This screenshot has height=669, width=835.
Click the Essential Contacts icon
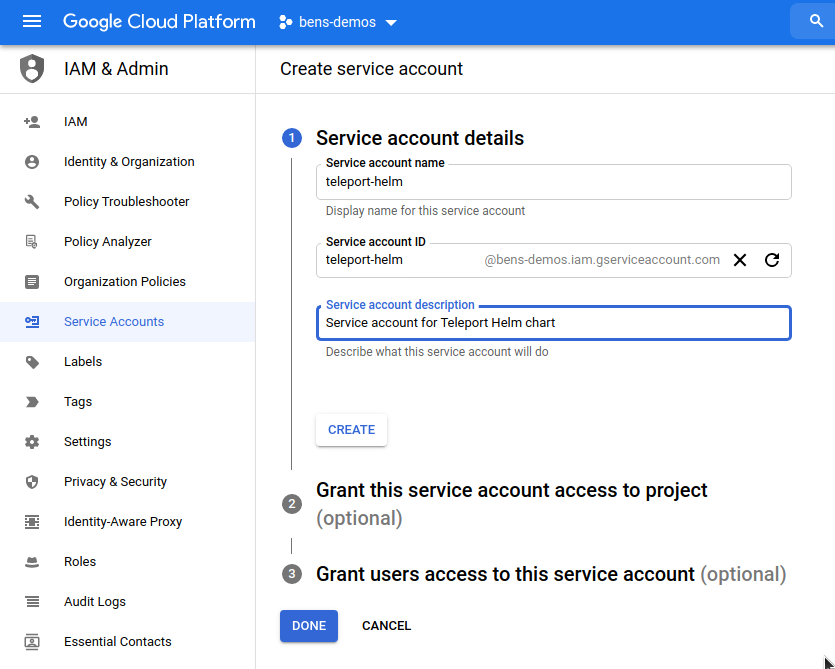31,641
